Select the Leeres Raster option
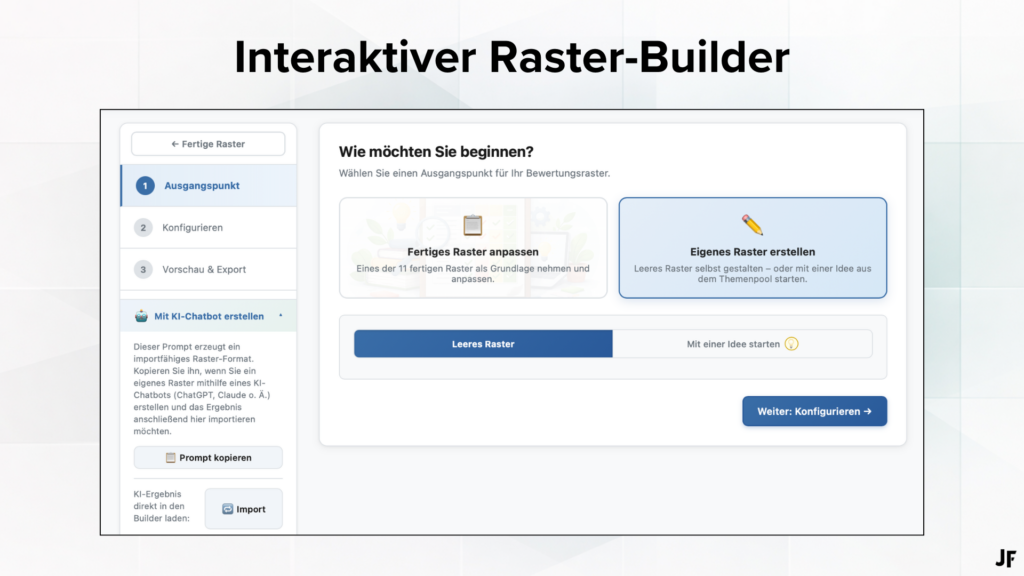The height and width of the screenshot is (576, 1024). 483,344
